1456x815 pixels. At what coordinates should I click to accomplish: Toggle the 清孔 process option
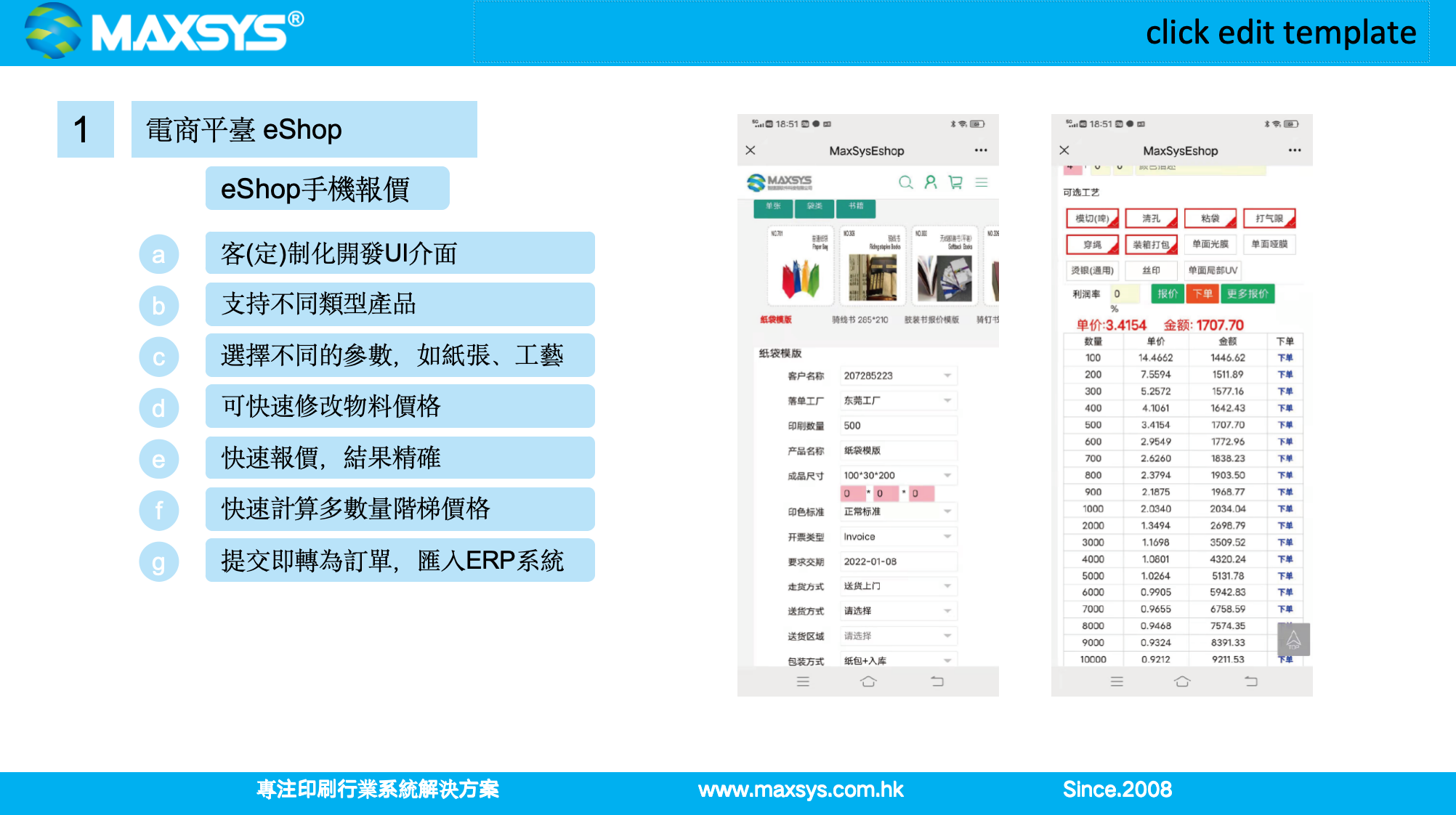coord(1151,218)
